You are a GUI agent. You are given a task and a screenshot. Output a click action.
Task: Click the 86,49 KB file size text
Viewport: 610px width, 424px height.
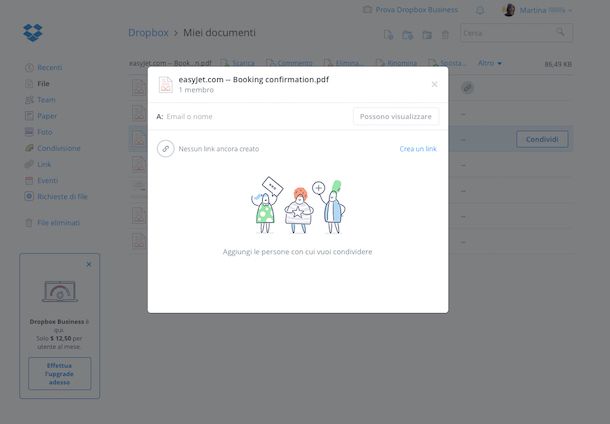point(558,64)
